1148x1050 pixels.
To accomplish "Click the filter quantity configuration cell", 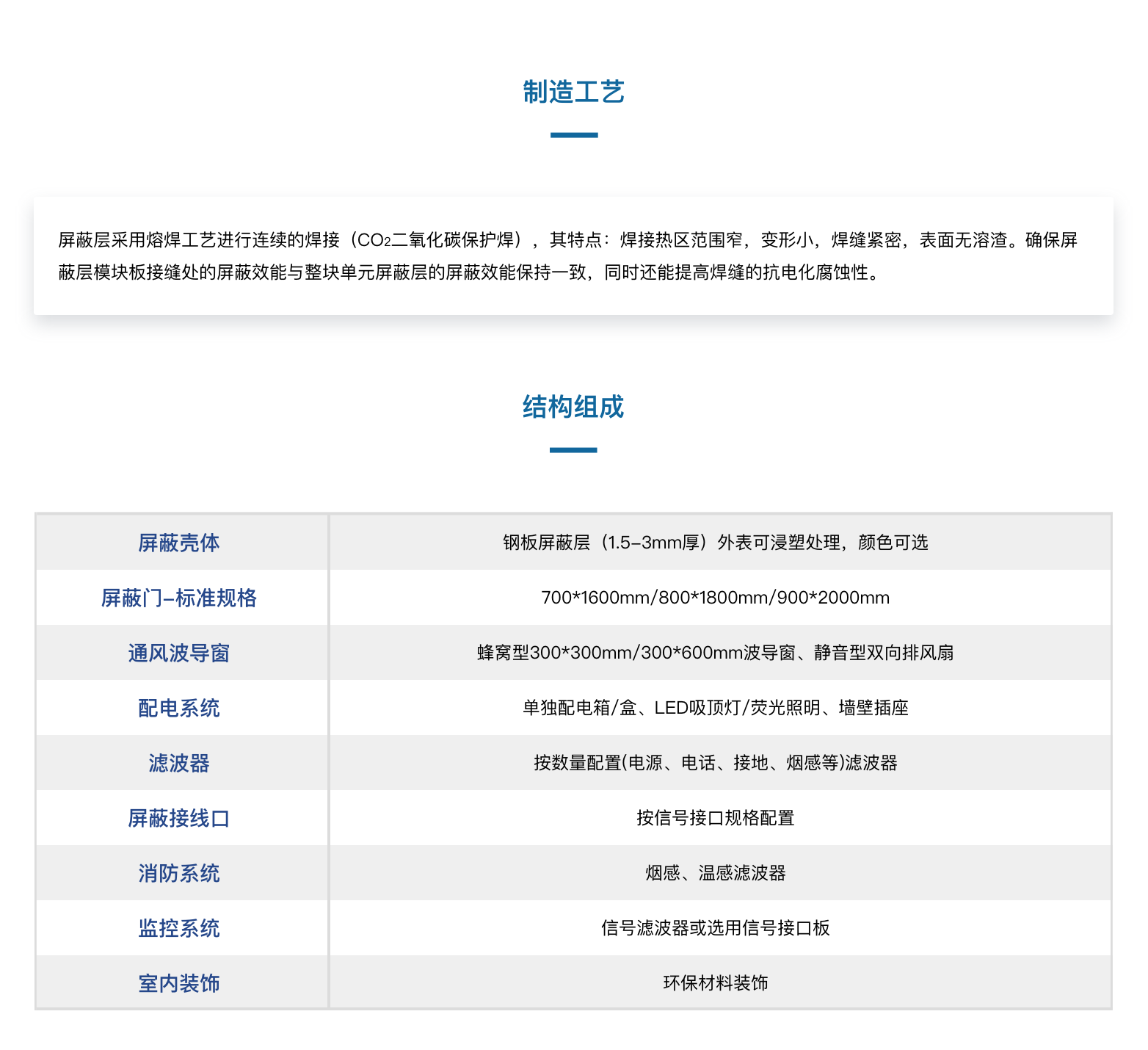I will tap(715, 762).
